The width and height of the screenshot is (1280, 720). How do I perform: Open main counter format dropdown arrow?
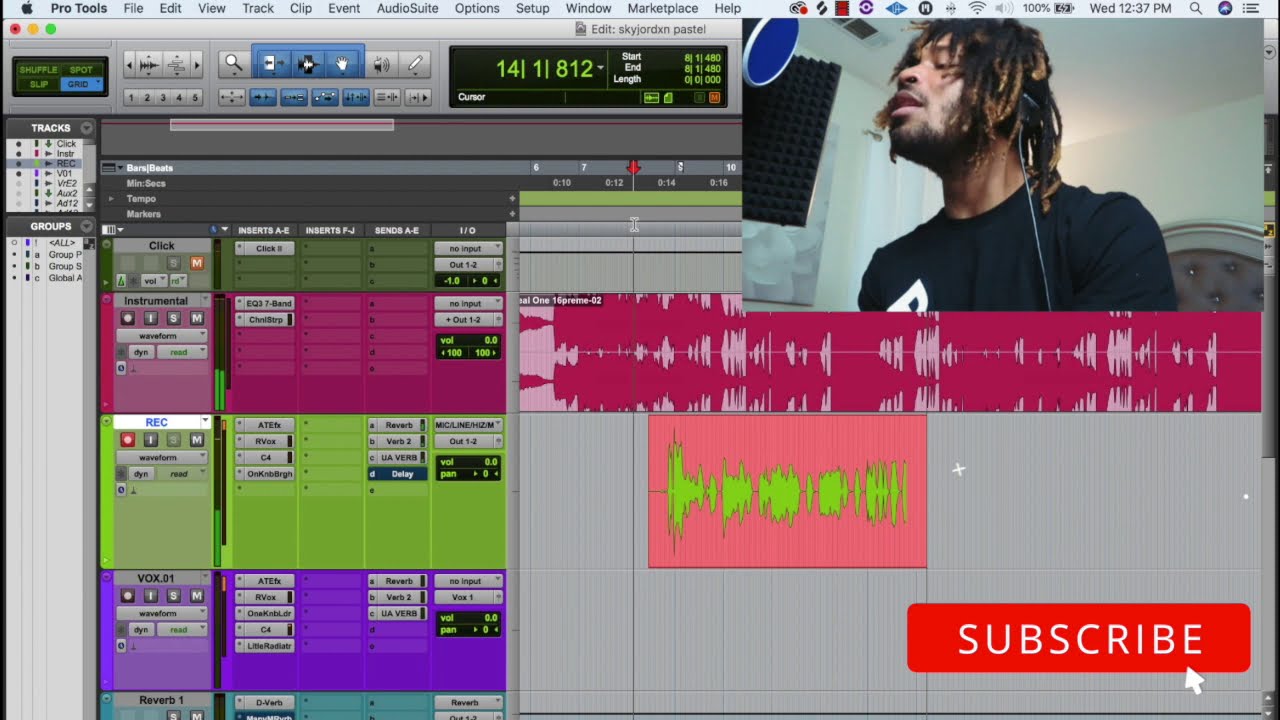[600, 69]
